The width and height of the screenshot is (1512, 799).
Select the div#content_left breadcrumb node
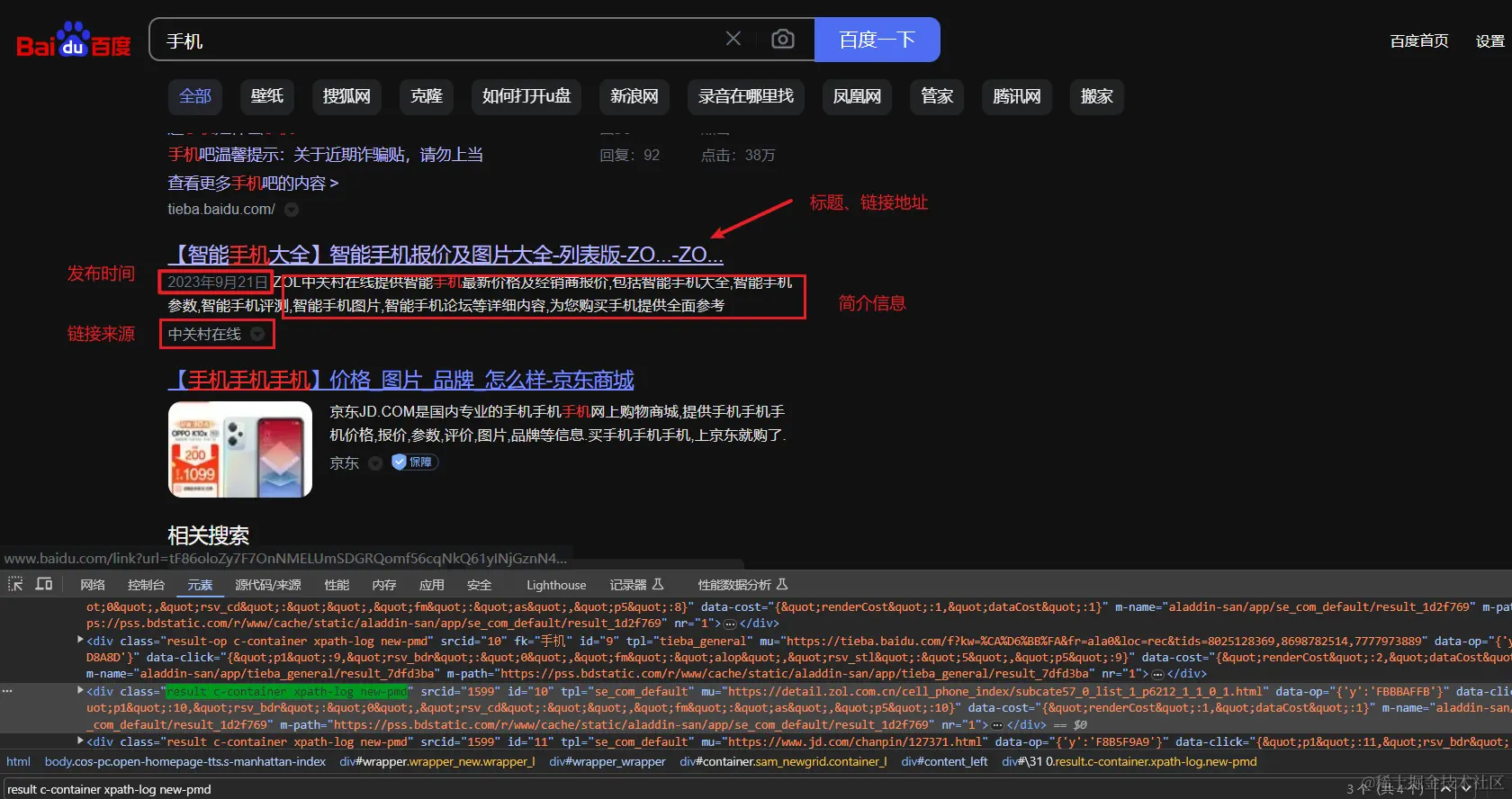tap(944, 761)
